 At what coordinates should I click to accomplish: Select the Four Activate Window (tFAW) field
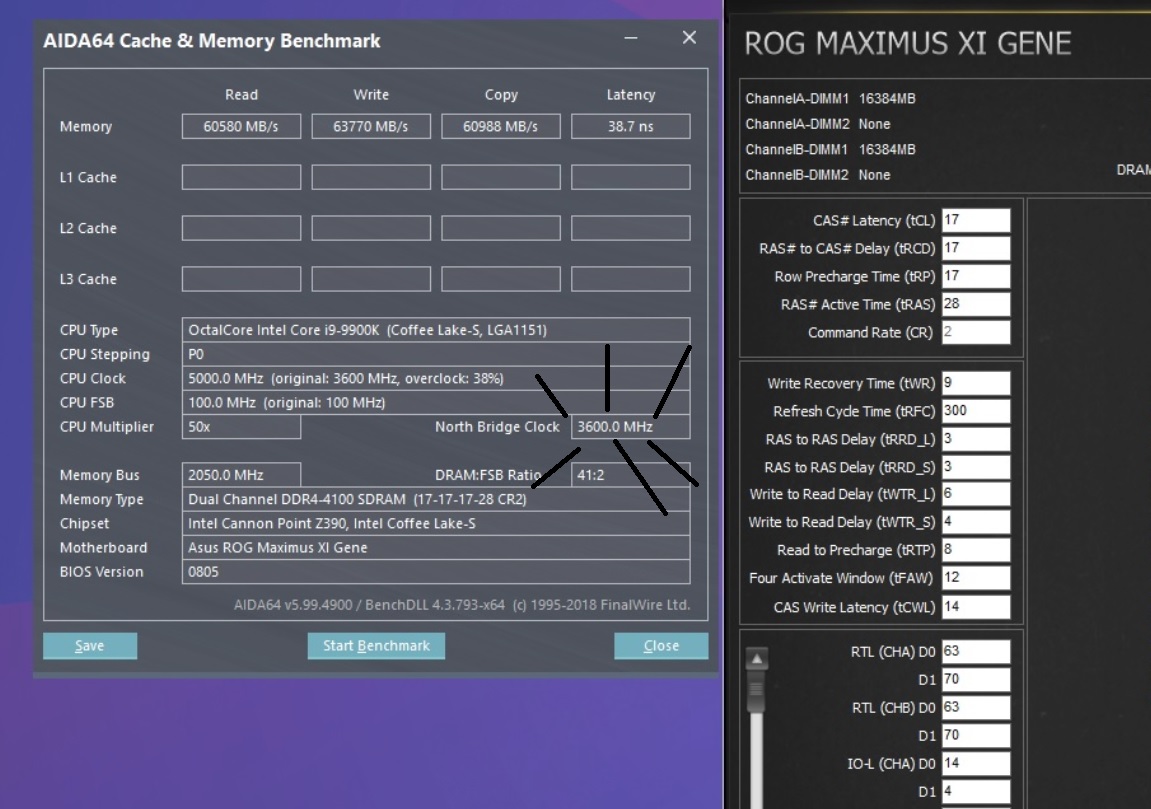coord(976,578)
